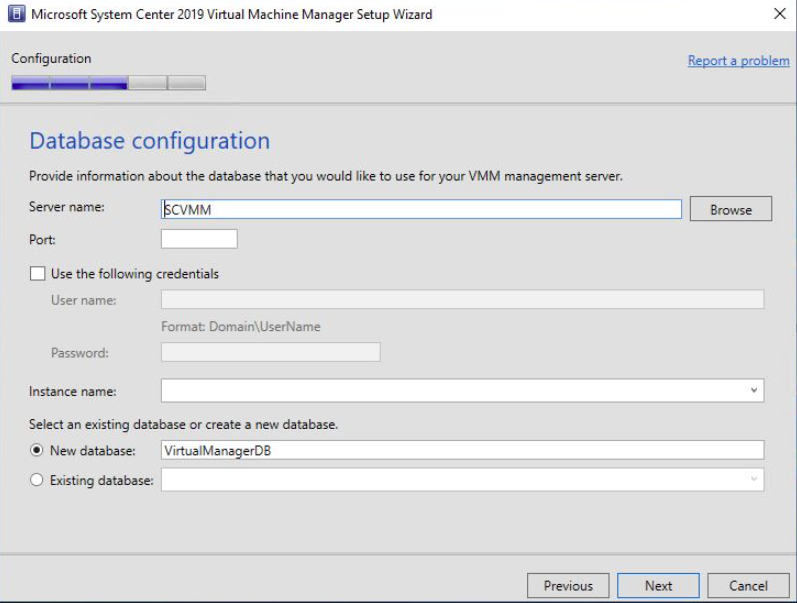
Task: Close the Setup Wizard window
Action: coord(780,14)
